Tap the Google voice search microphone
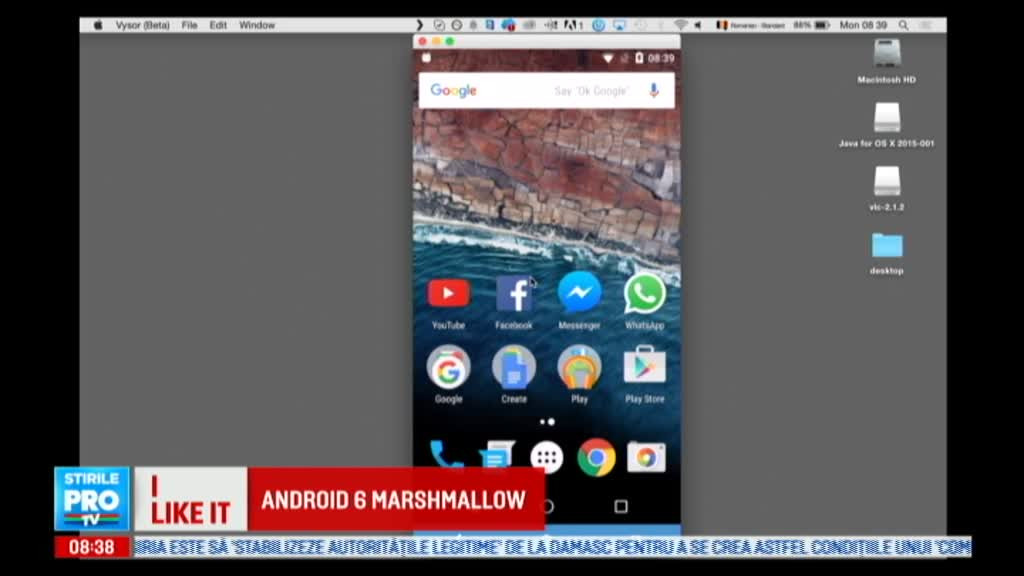Screen dimensions: 1024x576 coord(654,89)
